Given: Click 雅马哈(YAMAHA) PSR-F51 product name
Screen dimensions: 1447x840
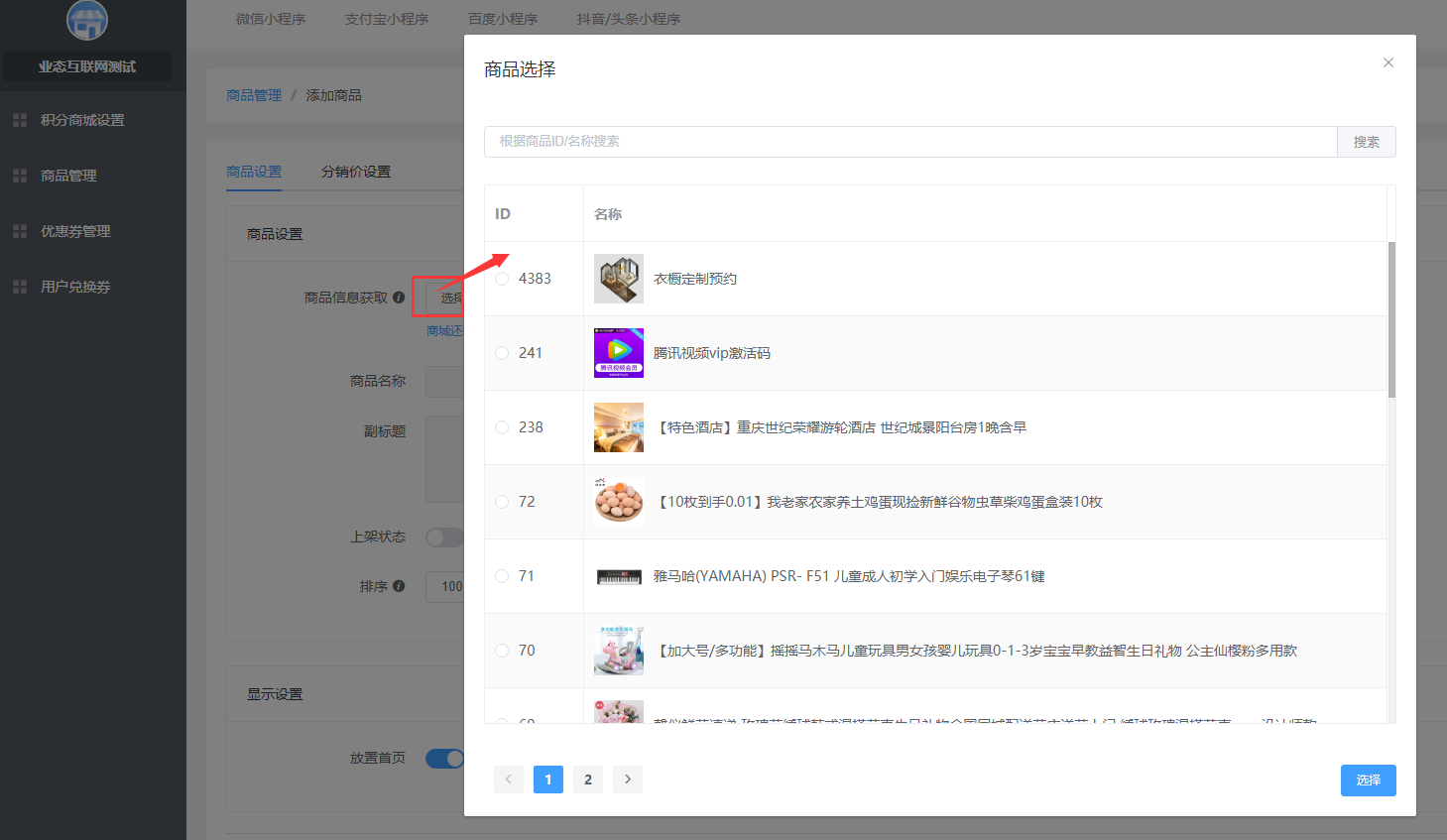Looking at the screenshot, I should tap(849, 576).
